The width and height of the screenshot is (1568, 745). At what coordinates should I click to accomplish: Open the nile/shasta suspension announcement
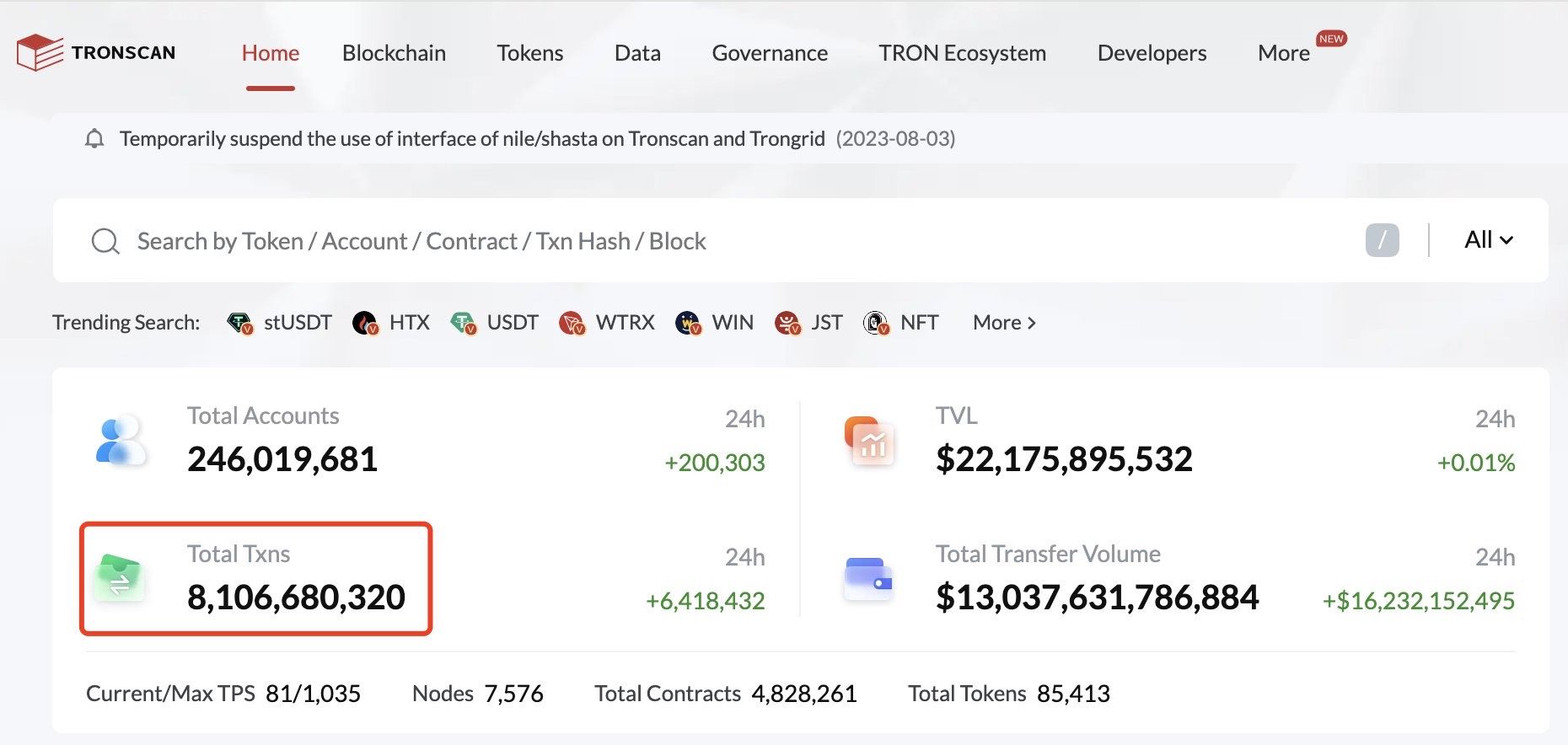[472, 139]
